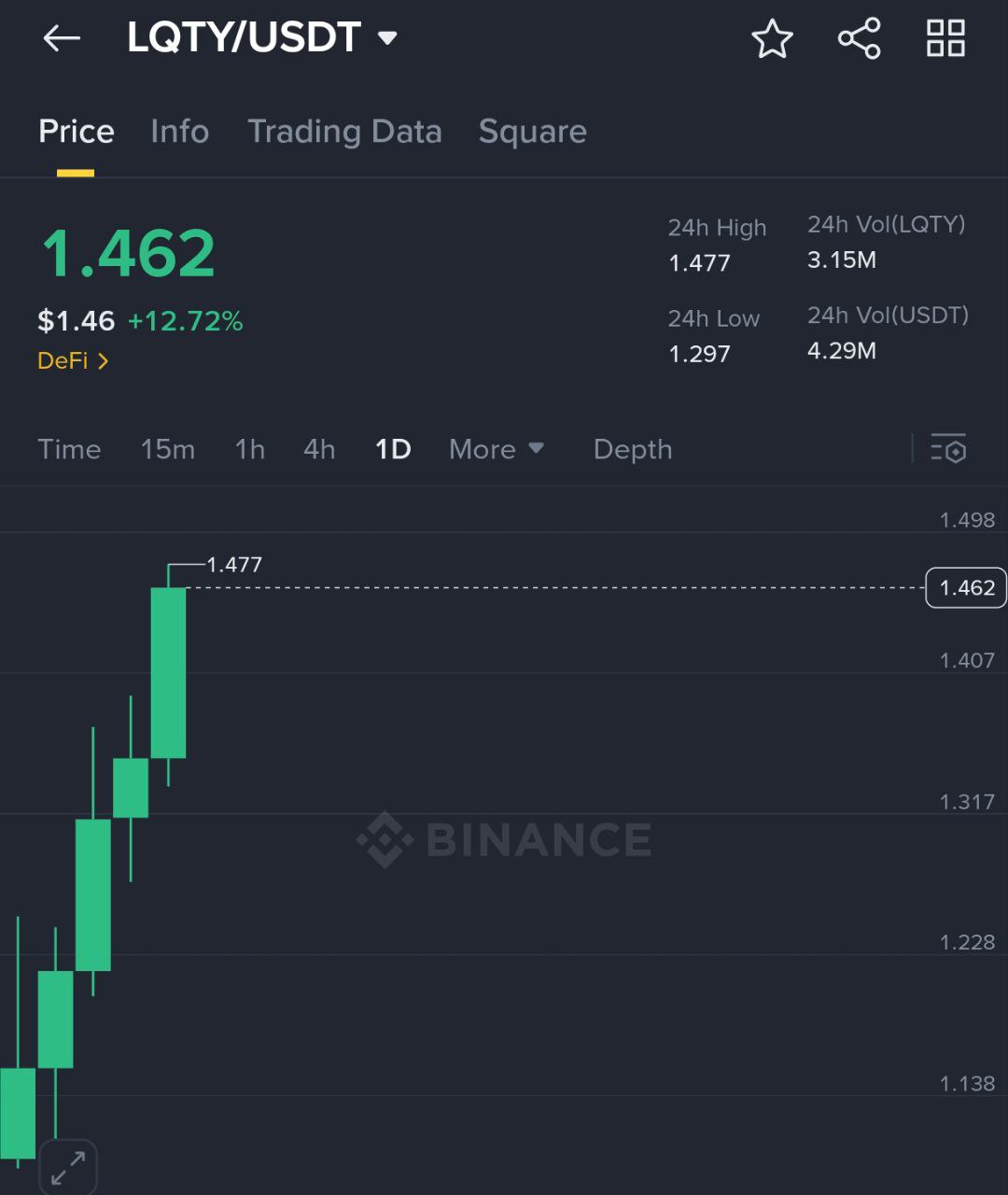Tap the +12.72% change value
The width and height of the screenshot is (1008, 1195).
[185, 321]
